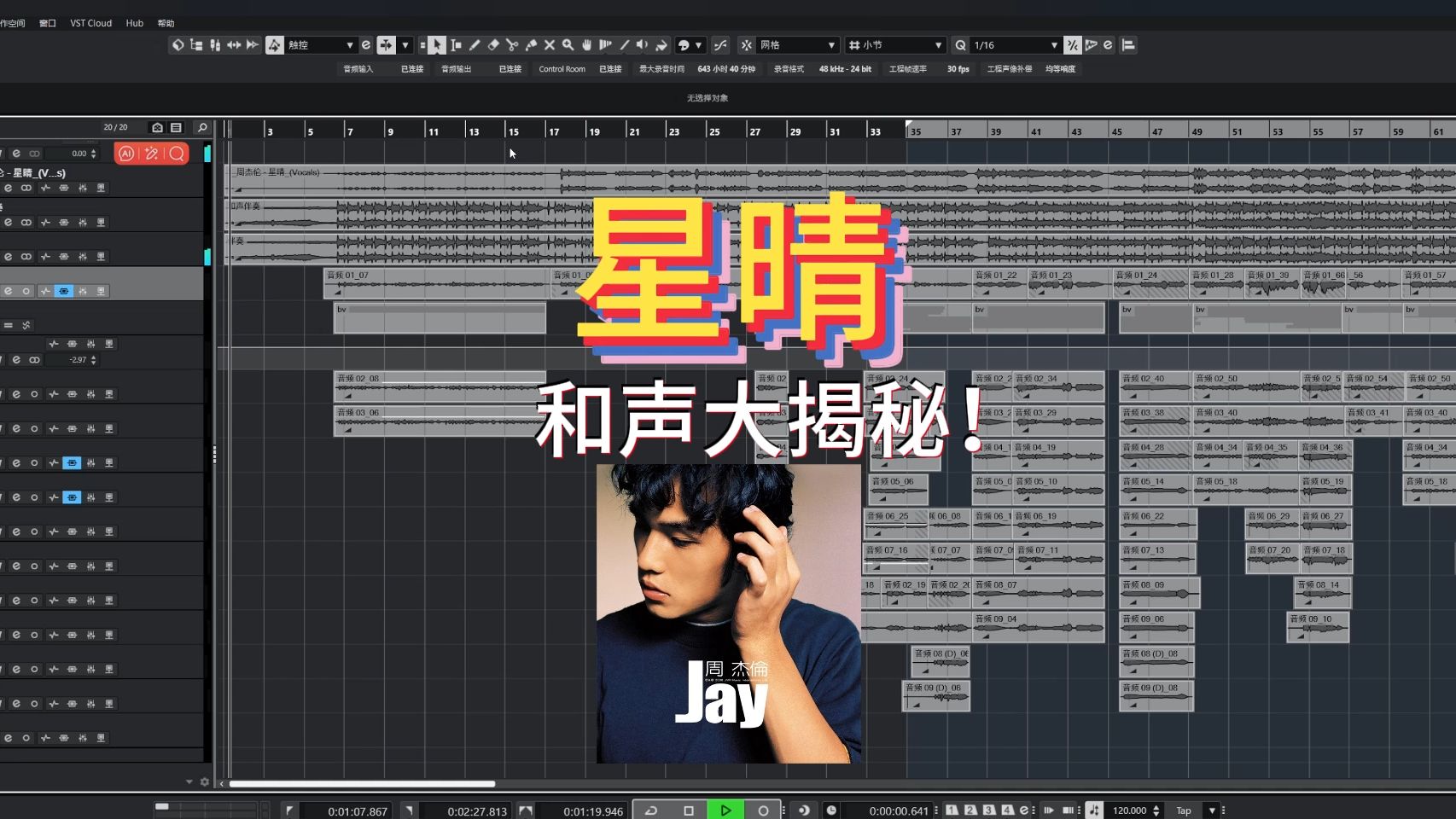
Task: Select the Mute X tool
Action: click(550, 45)
